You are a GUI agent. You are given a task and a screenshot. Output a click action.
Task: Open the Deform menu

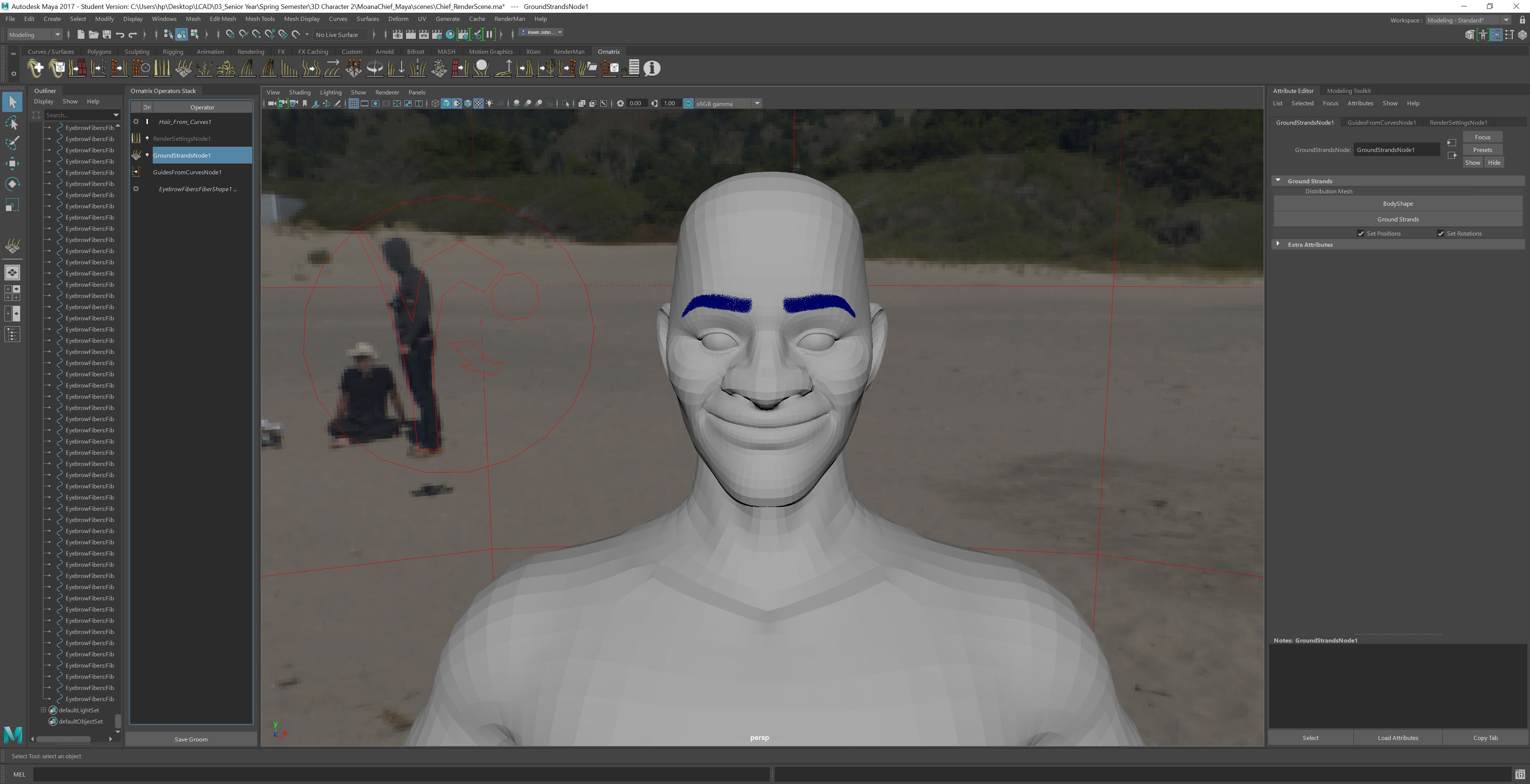[x=398, y=19]
